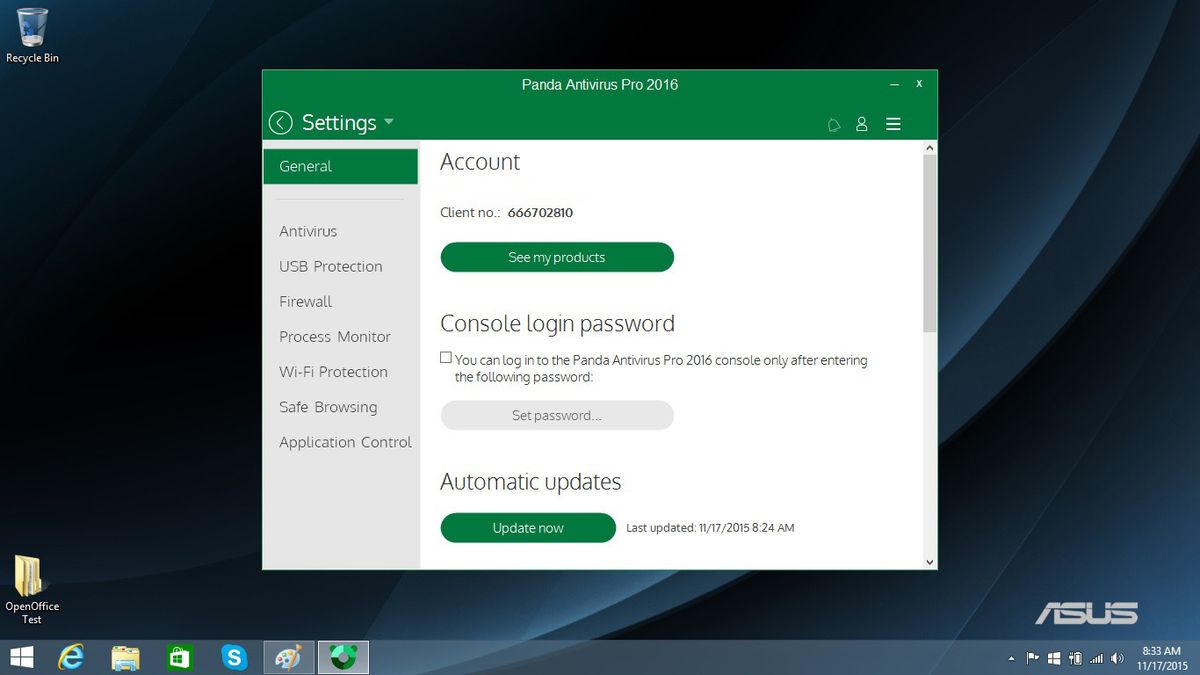Click See my products button
Viewport: 1200px width, 675px height.
tap(557, 257)
